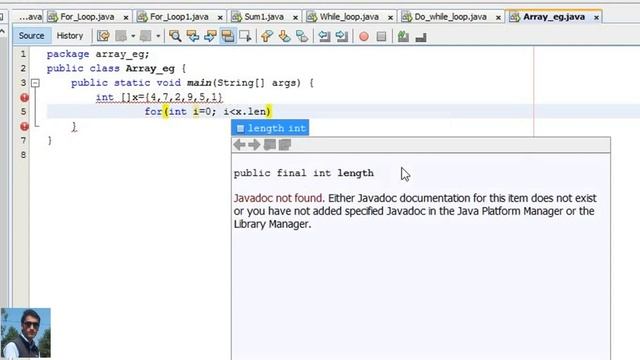Switch to History view
The height and width of the screenshot is (360, 640).
[70, 36]
